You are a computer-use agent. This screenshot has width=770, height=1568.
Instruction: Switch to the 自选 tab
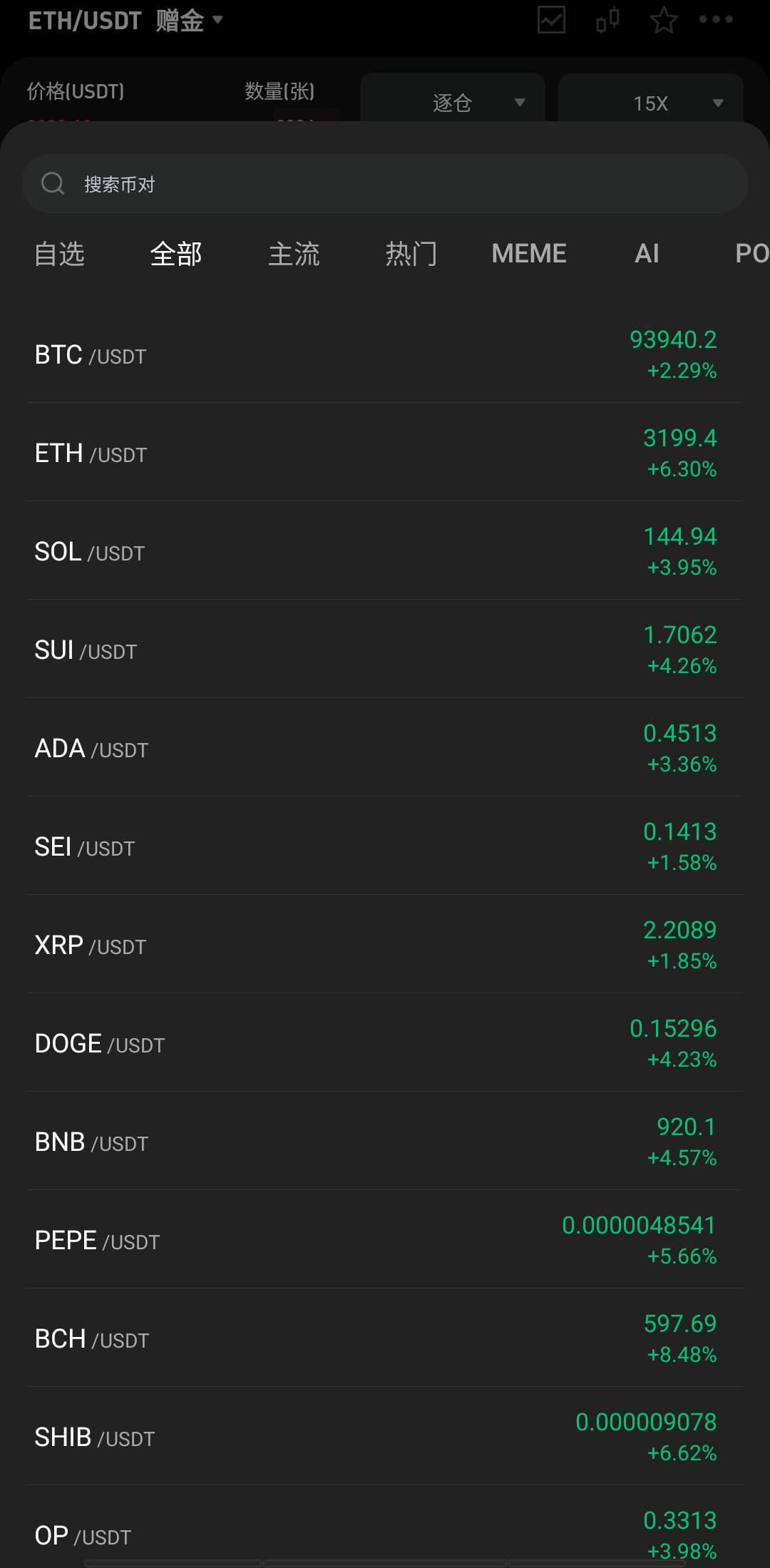tap(59, 254)
